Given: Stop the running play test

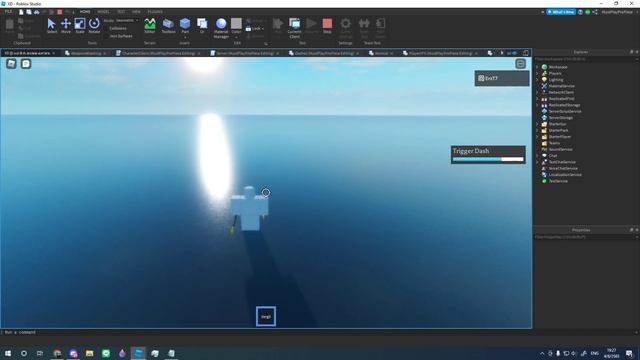Looking at the screenshot, I should click(327, 25).
